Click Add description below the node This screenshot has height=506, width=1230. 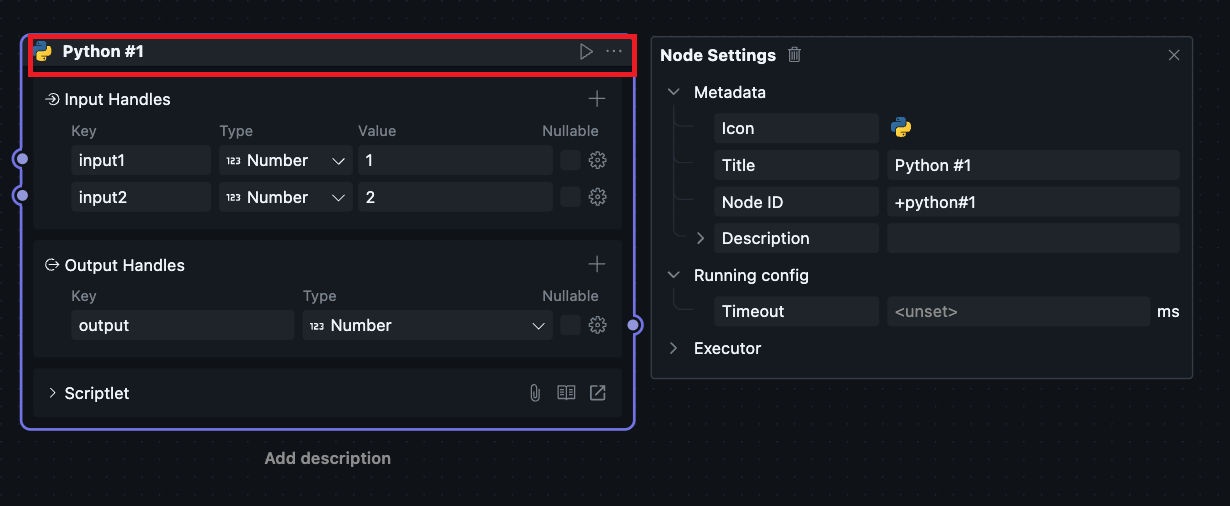click(x=327, y=458)
